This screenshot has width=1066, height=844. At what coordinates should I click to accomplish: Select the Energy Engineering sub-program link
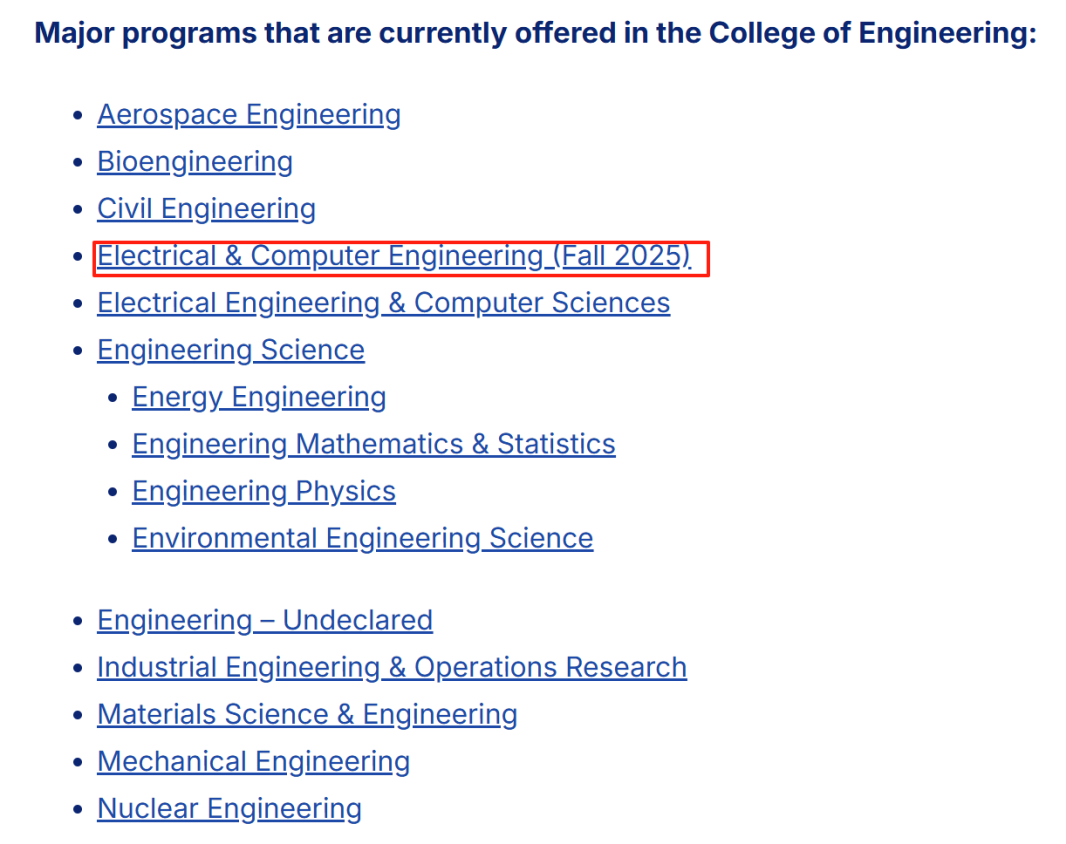pos(259,397)
